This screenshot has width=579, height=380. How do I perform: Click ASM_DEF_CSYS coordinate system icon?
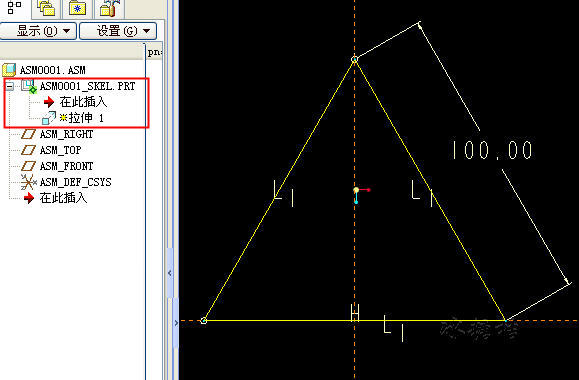[x=28, y=182]
